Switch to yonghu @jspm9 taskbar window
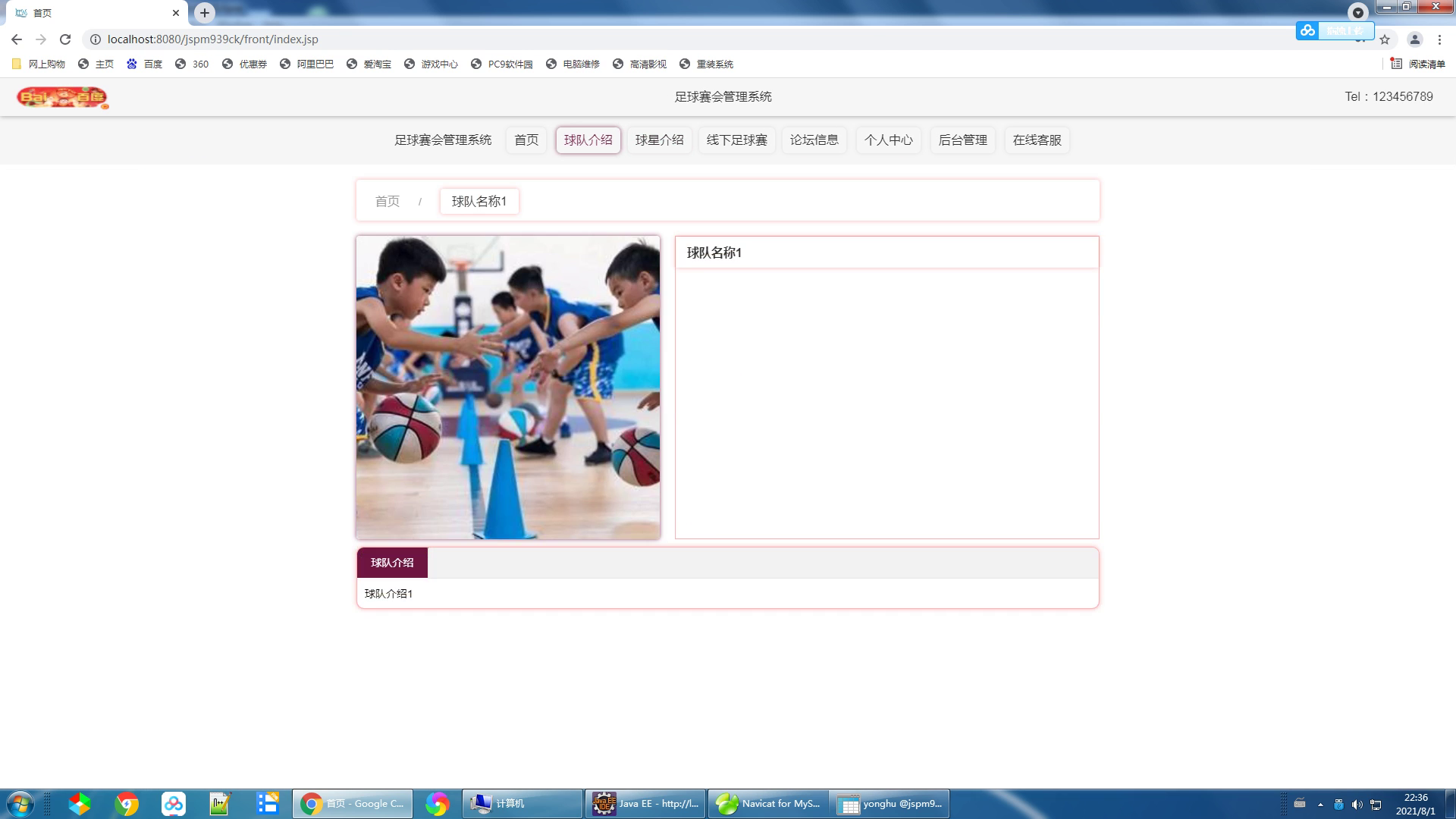The width and height of the screenshot is (1456, 819). point(890,804)
